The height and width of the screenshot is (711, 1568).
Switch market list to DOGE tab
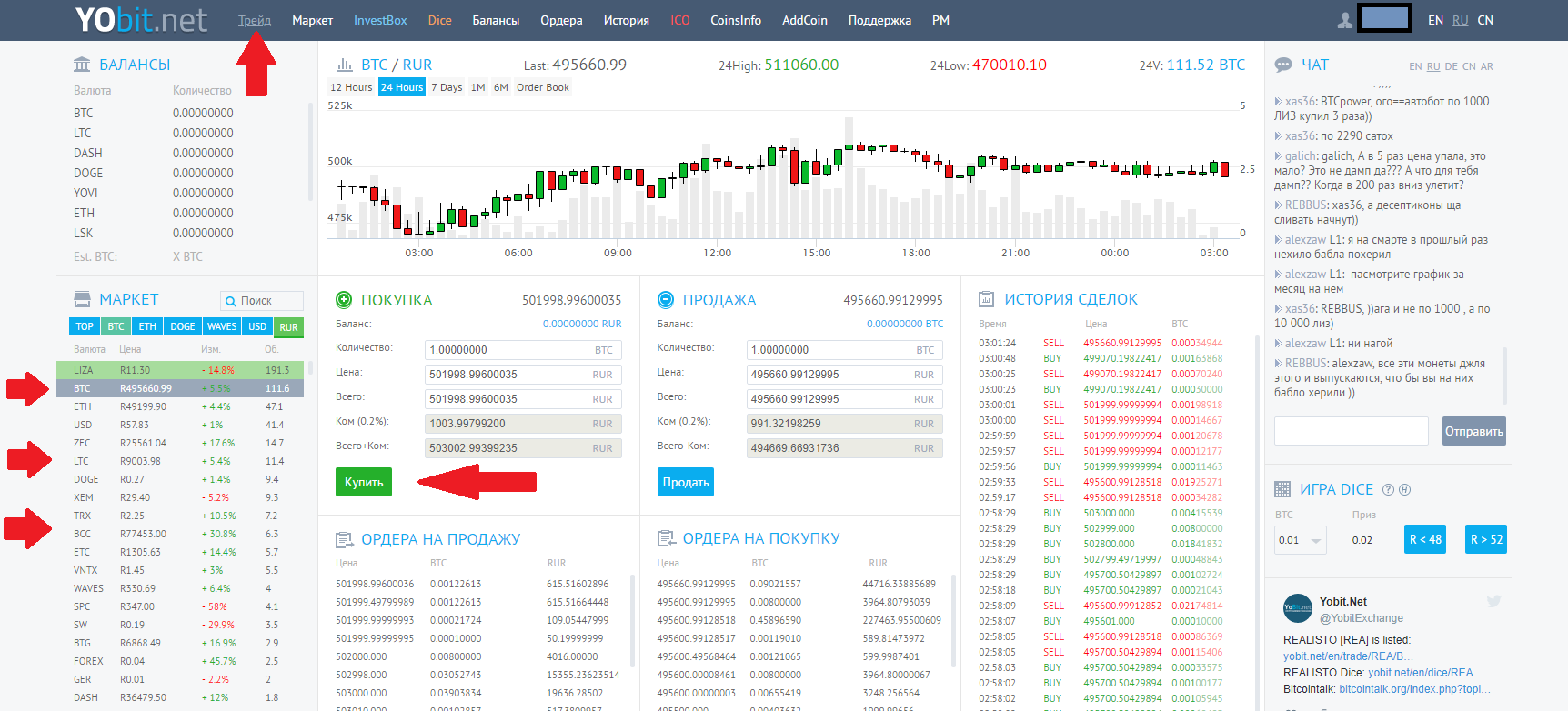click(183, 326)
